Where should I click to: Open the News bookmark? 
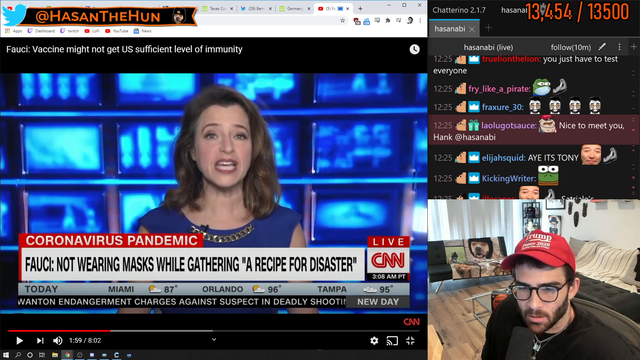coord(142,31)
